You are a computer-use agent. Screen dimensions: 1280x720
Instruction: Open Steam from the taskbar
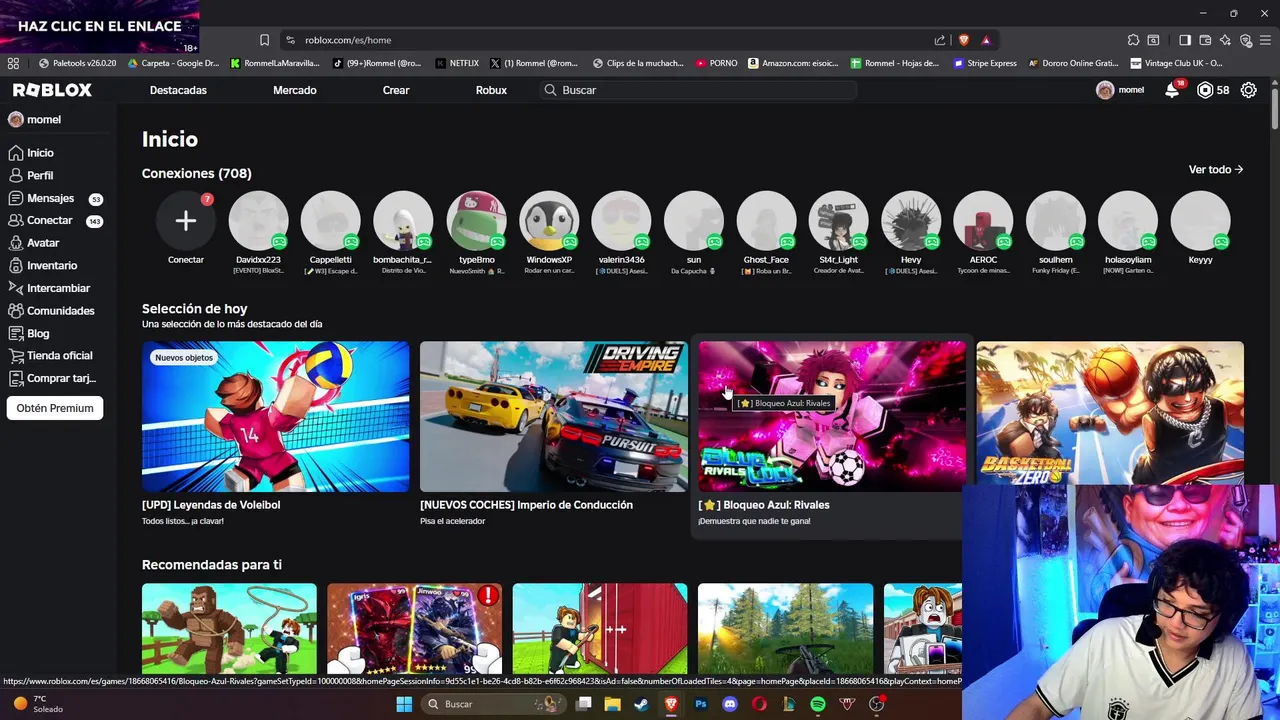point(641,704)
